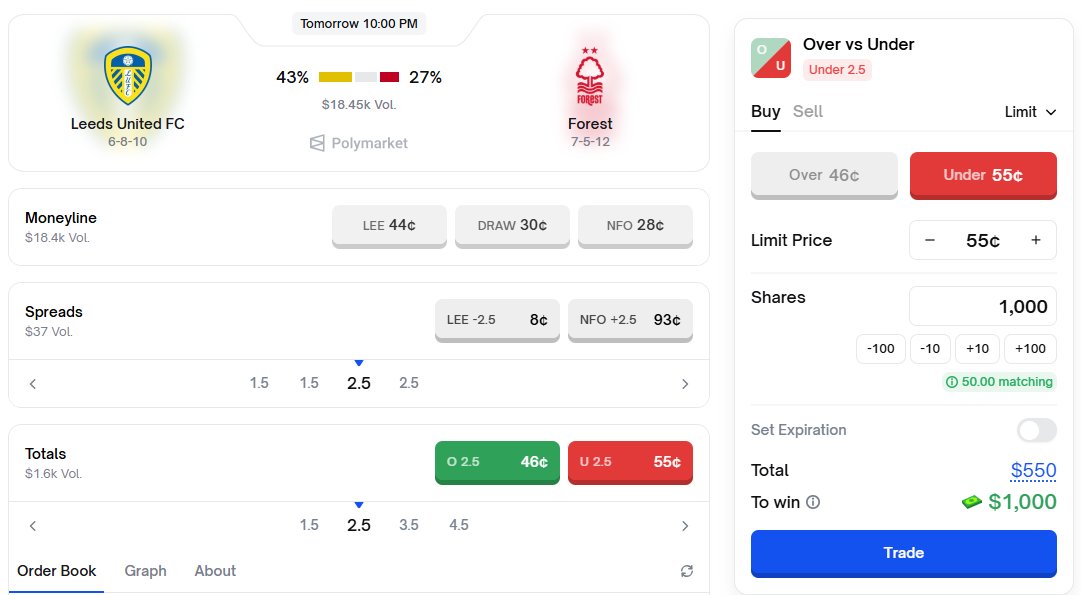Open the About tab
The height and width of the screenshot is (595, 1081).
coord(215,571)
